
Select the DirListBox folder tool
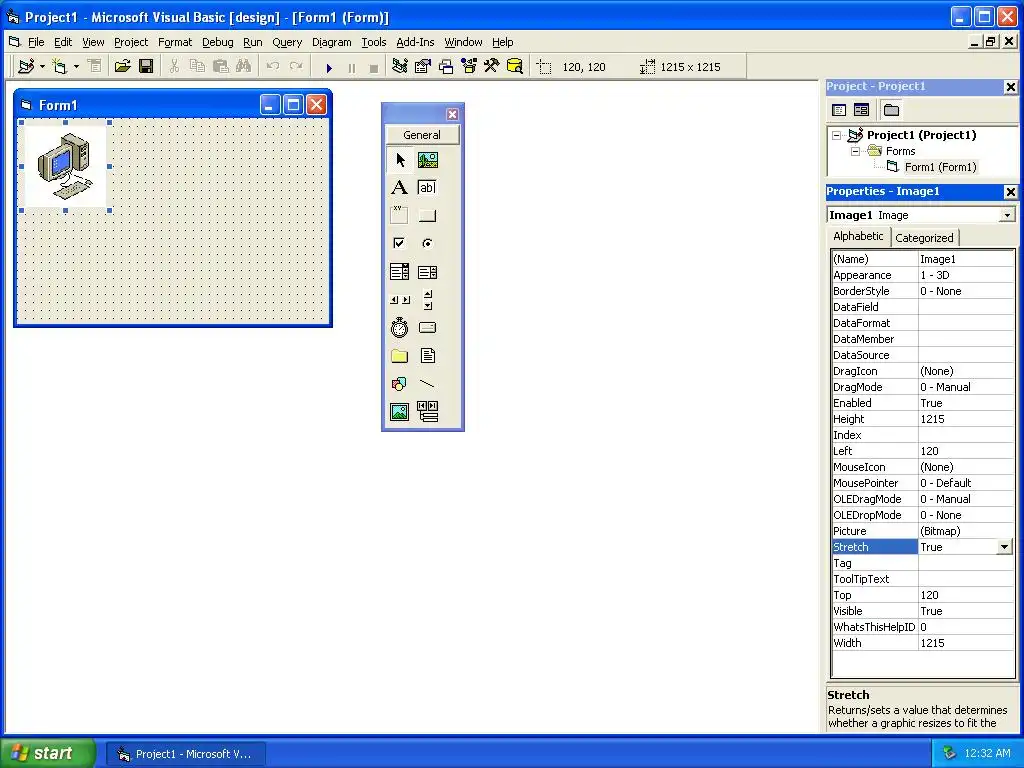pos(400,356)
